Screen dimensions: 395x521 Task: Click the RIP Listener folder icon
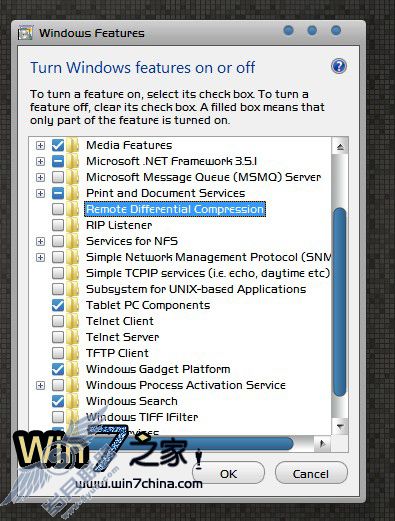72,225
